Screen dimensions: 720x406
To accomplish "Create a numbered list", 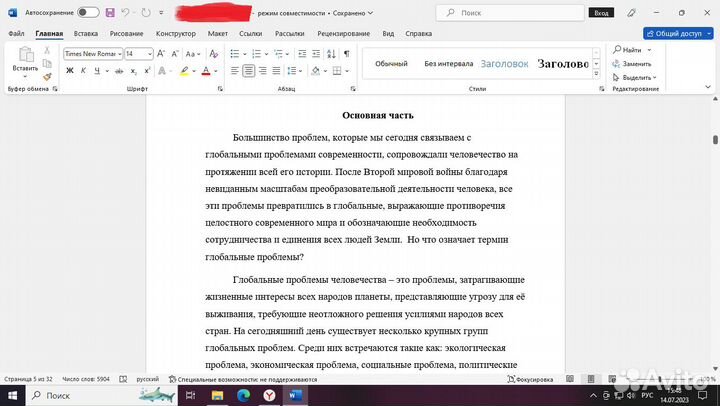I will tap(256, 54).
